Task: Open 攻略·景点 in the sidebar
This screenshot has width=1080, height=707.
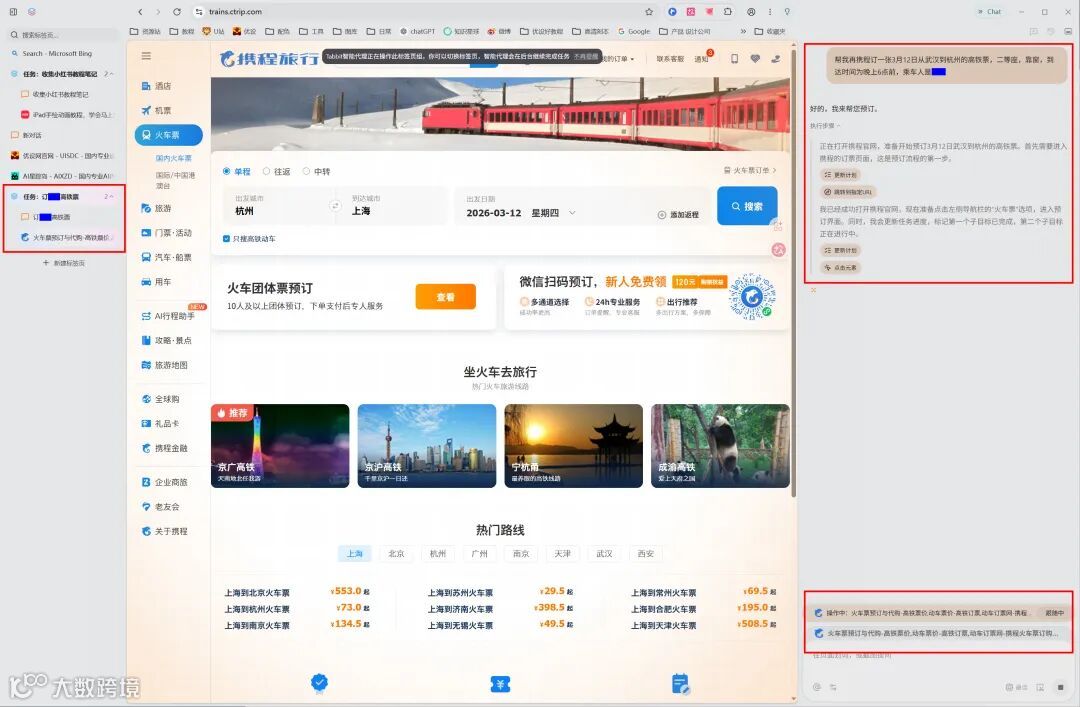Action: (x=166, y=340)
